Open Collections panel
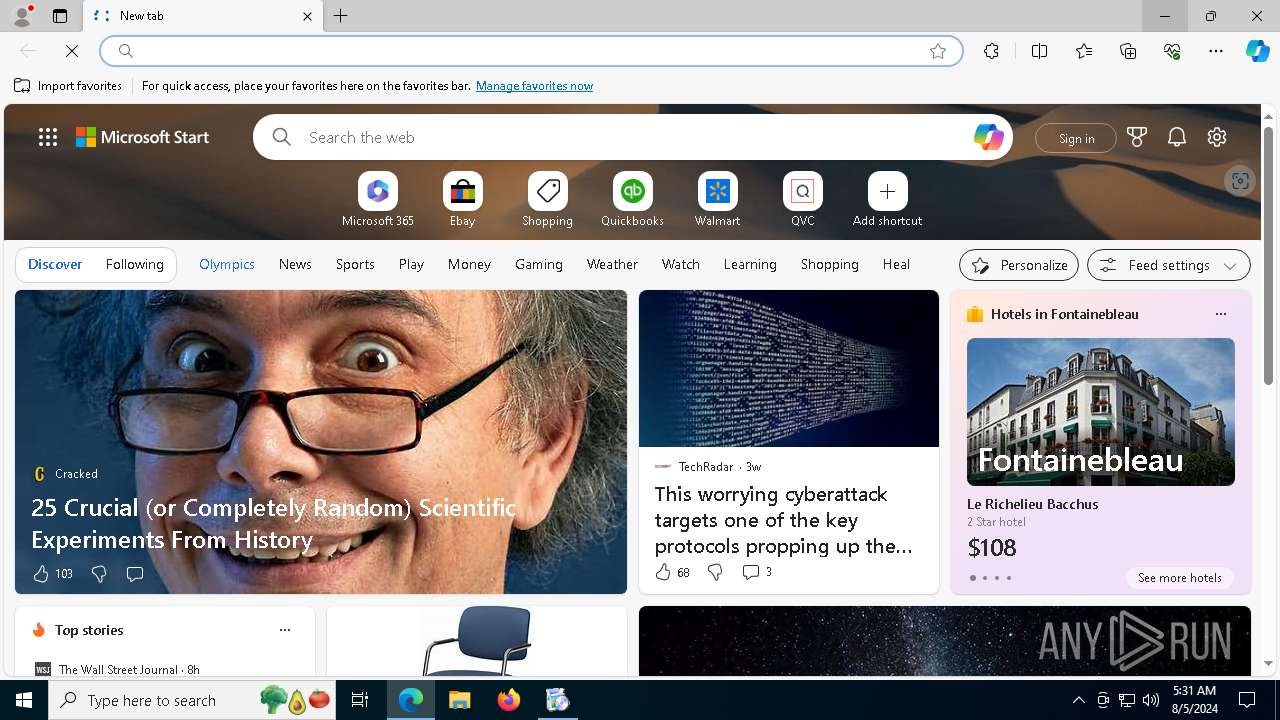This screenshot has height=720, width=1280. coord(1128,51)
